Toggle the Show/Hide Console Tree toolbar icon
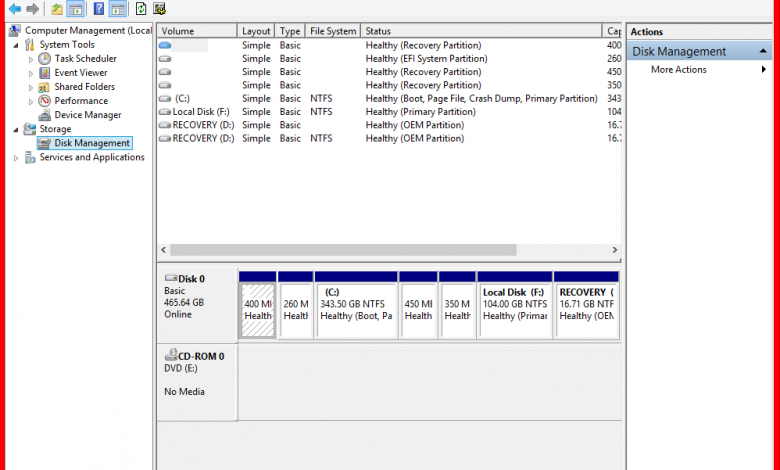The width and height of the screenshot is (780, 470). coord(75,8)
